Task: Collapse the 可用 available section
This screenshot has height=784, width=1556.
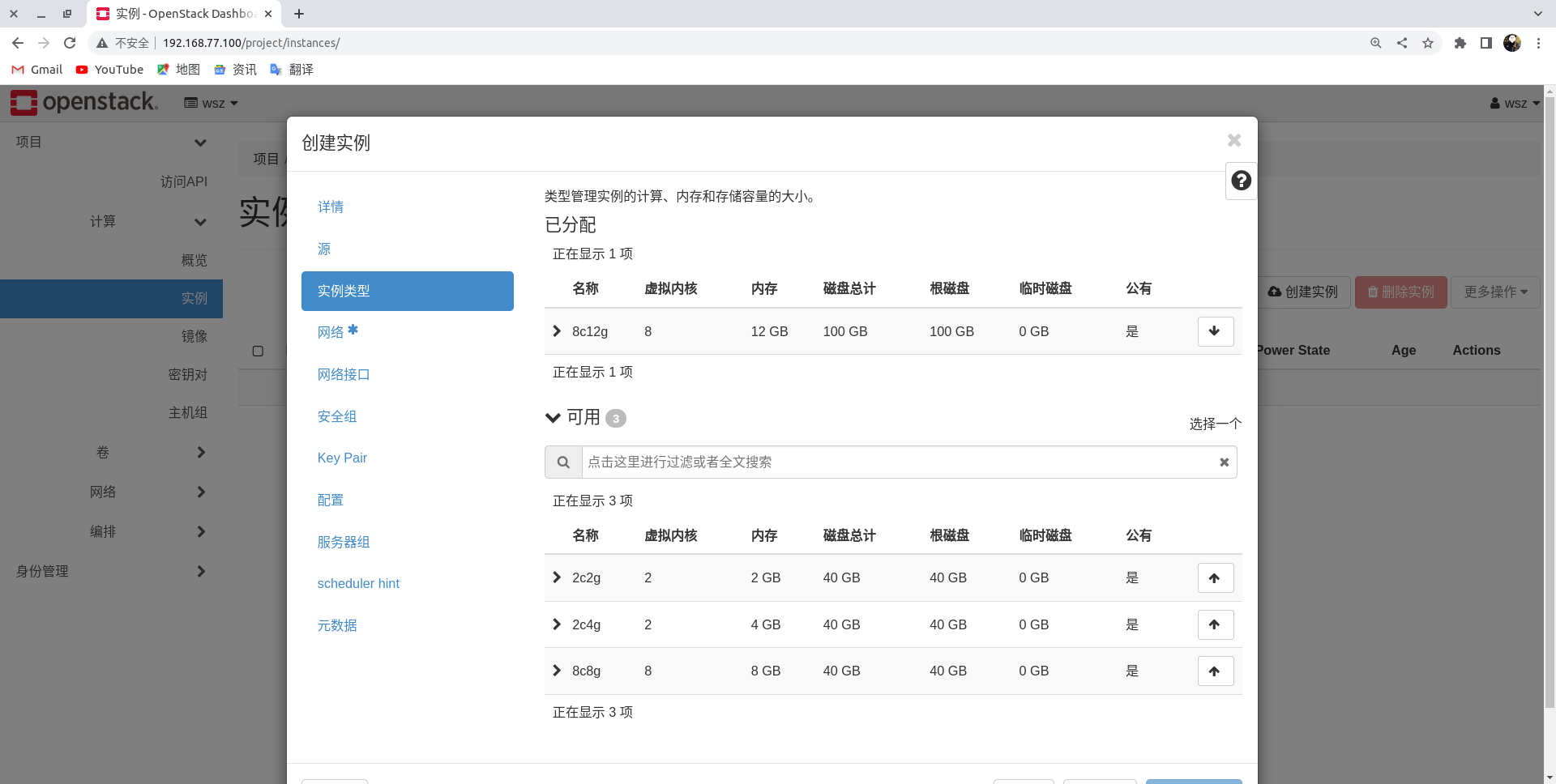Action: pos(554,418)
